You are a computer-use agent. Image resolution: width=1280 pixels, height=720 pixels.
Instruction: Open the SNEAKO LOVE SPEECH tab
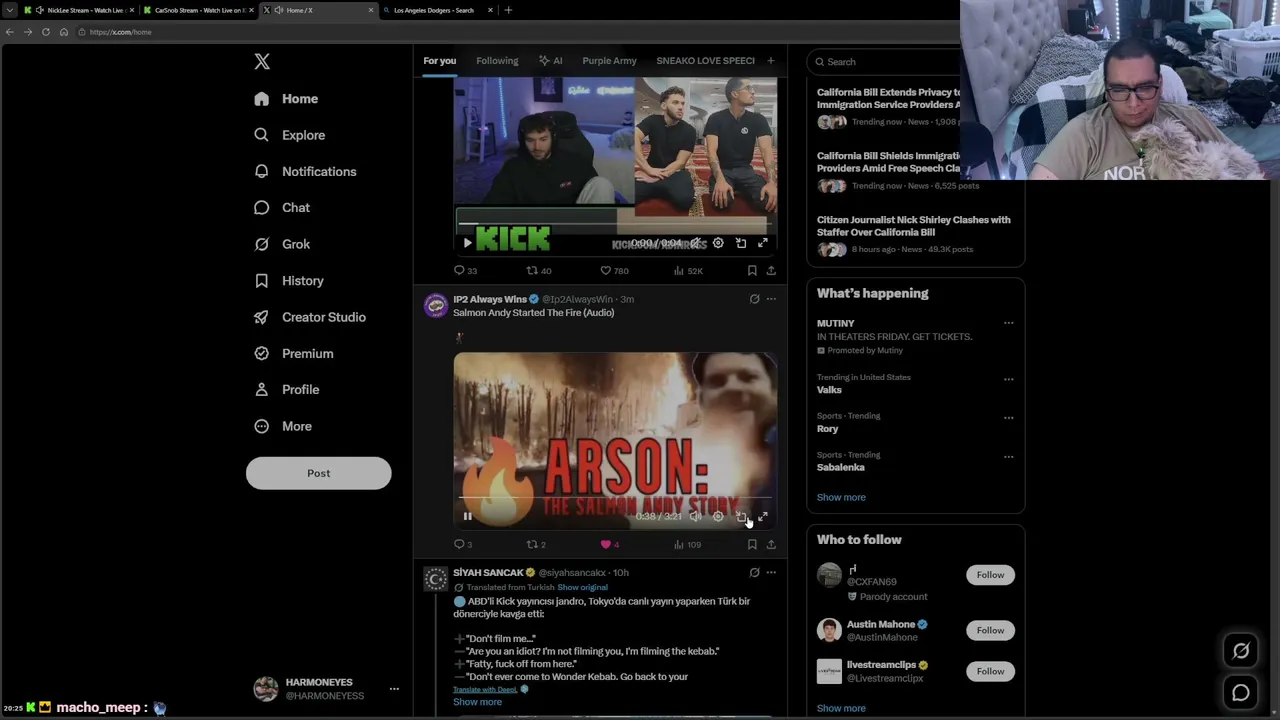tap(705, 61)
